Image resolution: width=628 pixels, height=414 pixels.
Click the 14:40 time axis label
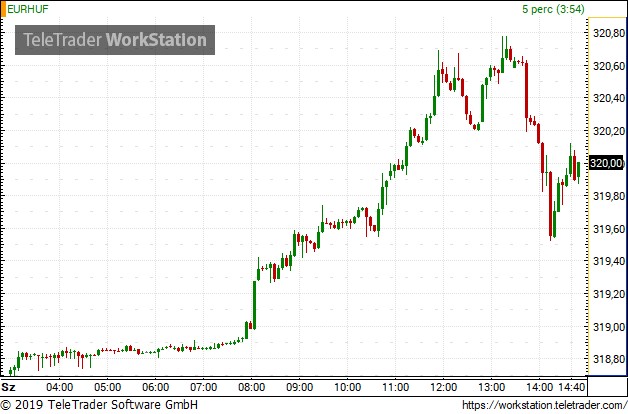coord(572,387)
